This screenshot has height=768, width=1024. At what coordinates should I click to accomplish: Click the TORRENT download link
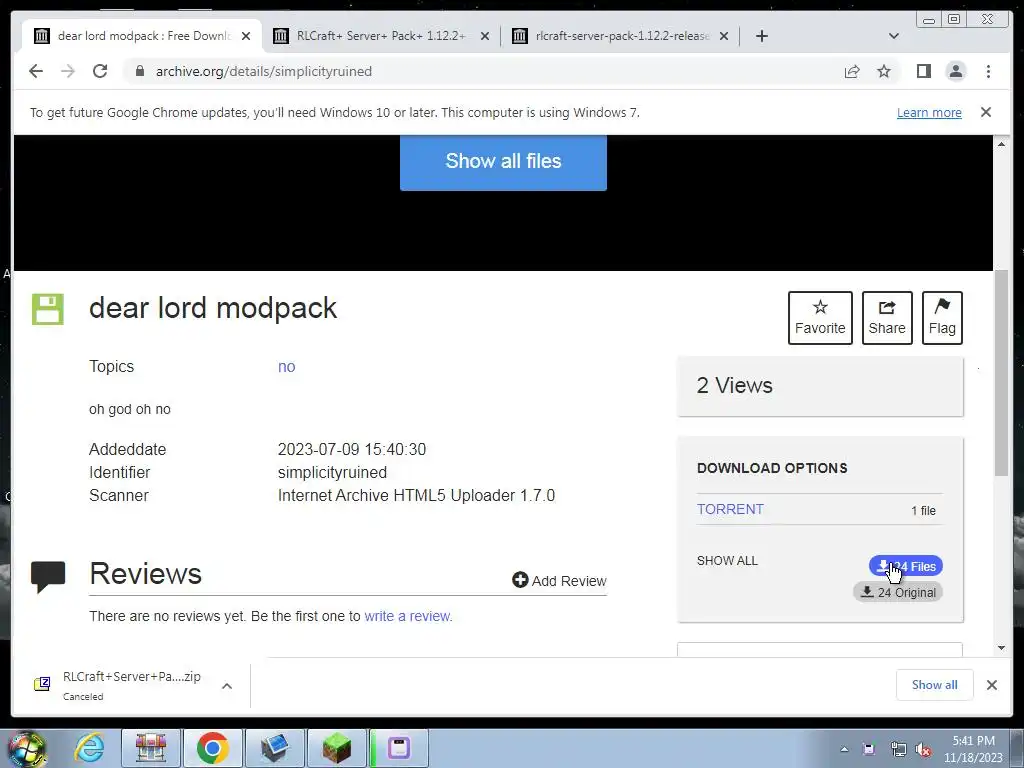click(730, 509)
